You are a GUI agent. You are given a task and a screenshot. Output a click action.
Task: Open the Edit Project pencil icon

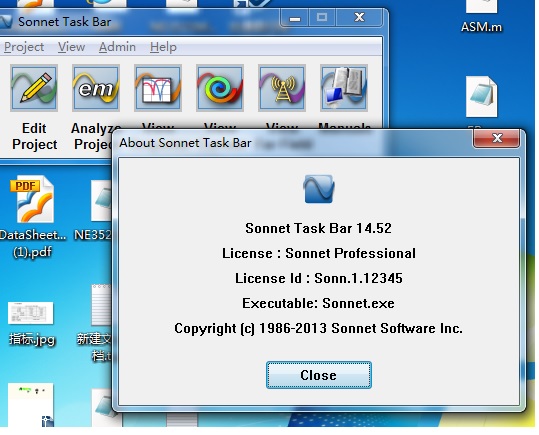[34, 88]
